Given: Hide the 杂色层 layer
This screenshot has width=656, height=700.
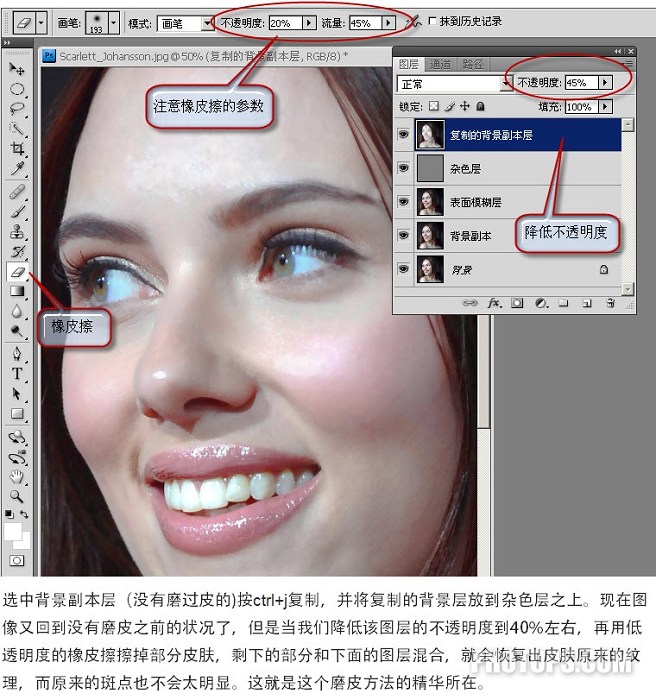Looking at the screenshot, I should tap(403, 168).
